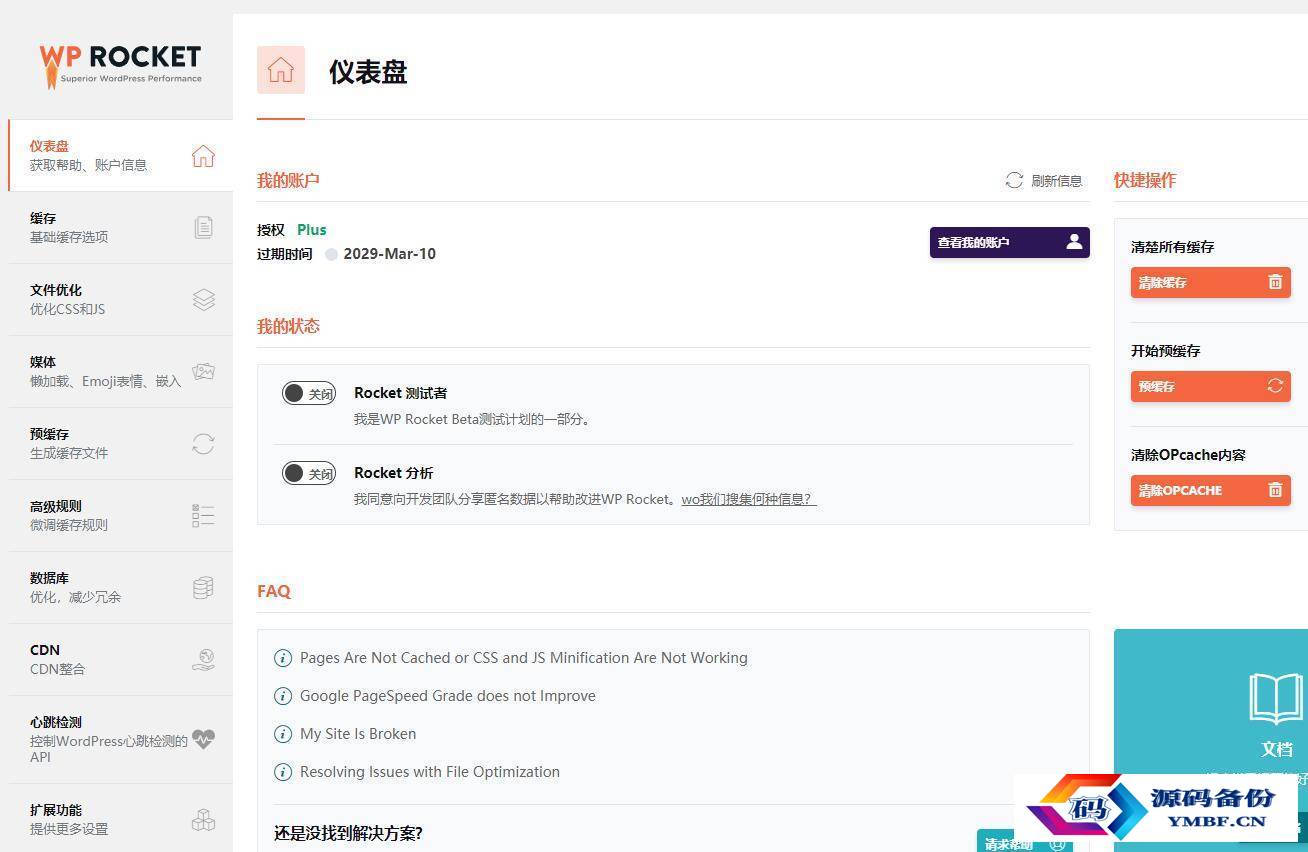Toggle the Rocket 分析 switch
This screenshot has height=852, width=1308.
pos(308,473)
